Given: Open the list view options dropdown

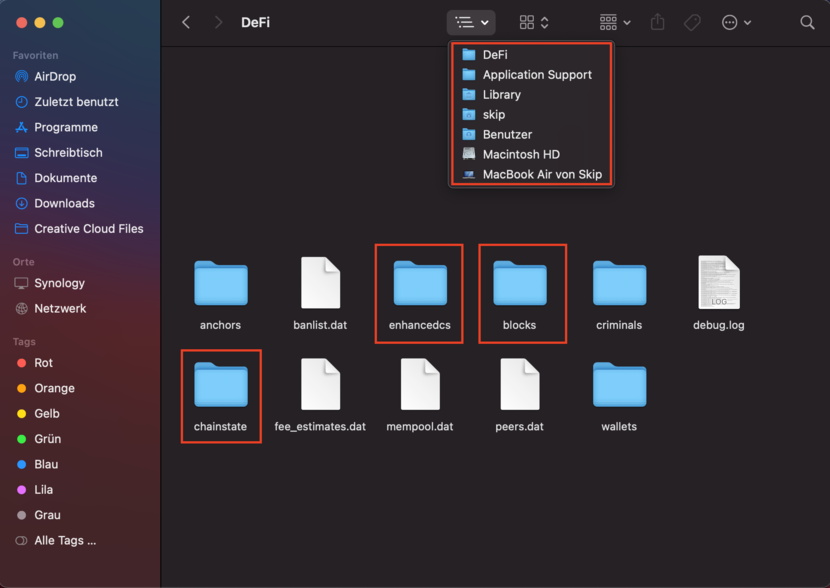Looking at the screenshot, I should pyautogui.click(x=470, y=22).
